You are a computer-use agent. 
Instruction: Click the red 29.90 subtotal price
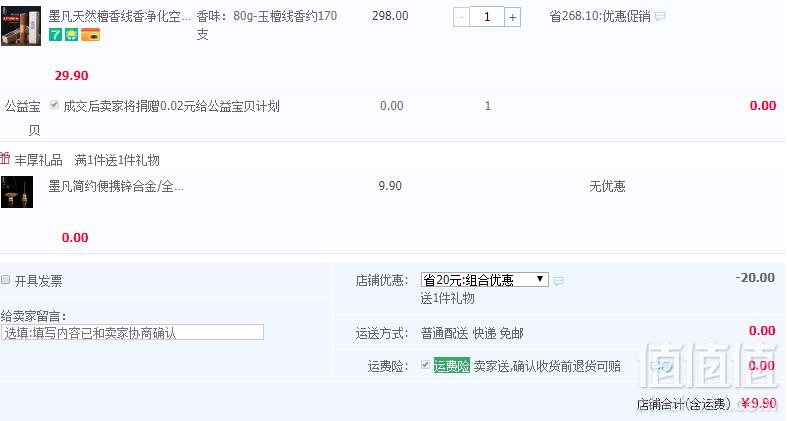[71, 76]
